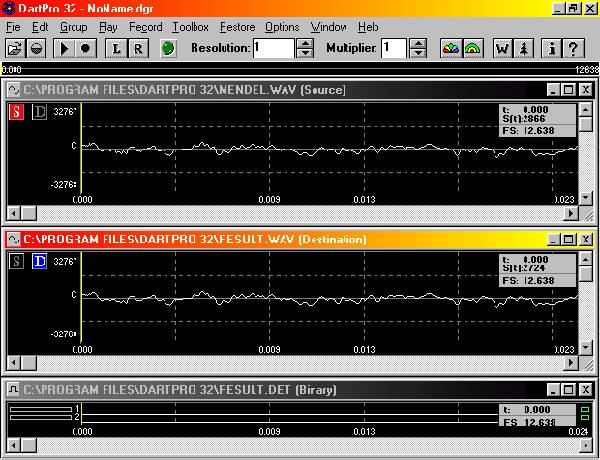This screenshot has width=600, height=460.
Task: Toggle the blue D marker in Destination window
Action: click(x=39, y=262)
